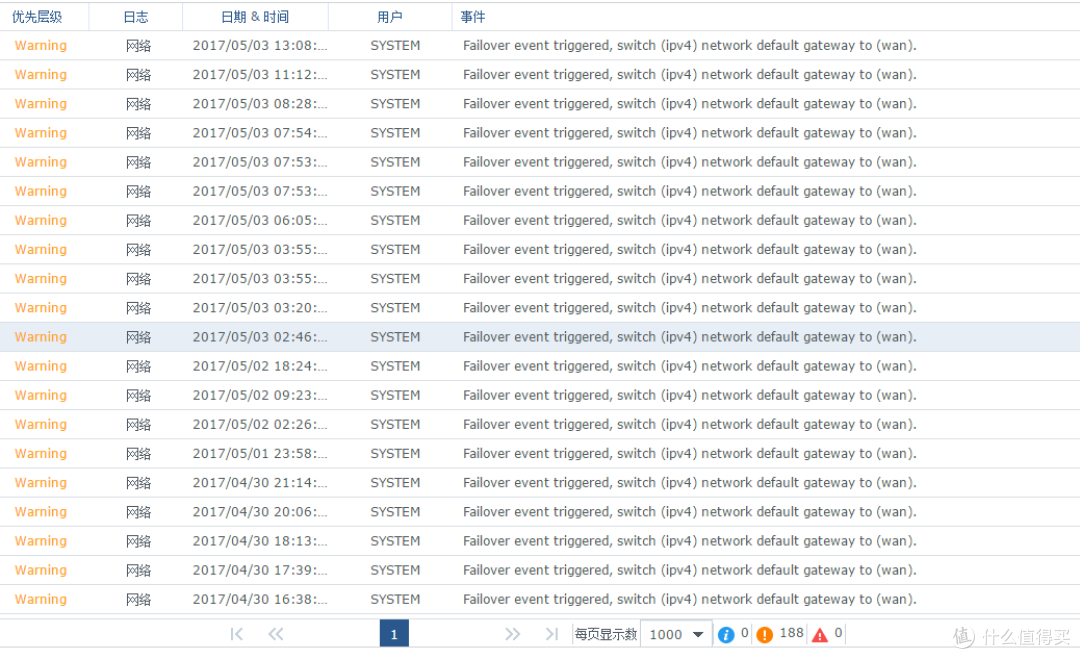Screen dimensions: 1080x659
Task: Select the 2017/04/30 17:39 timestamp cell
Action: (x=260, y=570)
